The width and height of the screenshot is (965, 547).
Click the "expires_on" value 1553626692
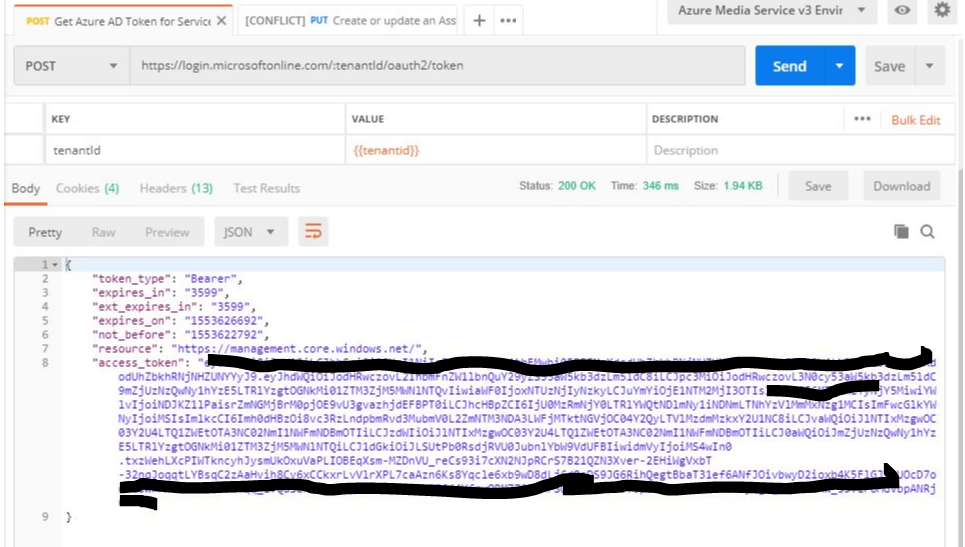[x=223, y=321]
